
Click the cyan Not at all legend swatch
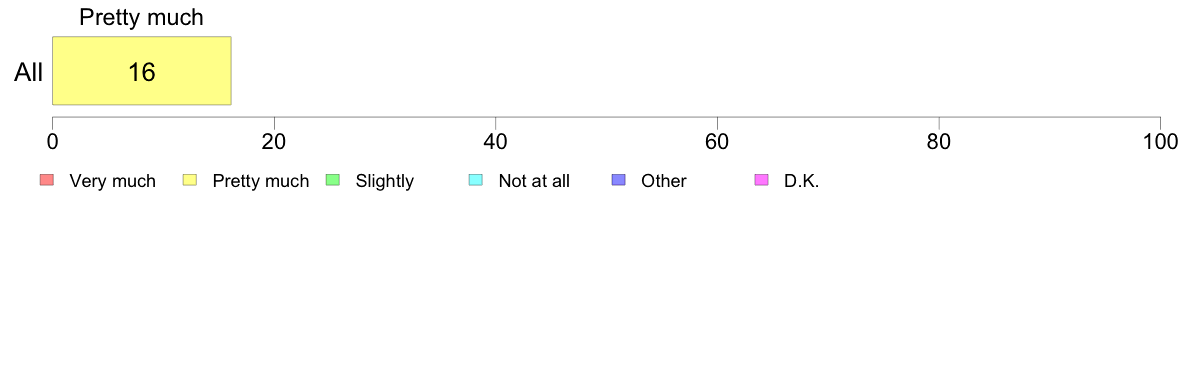point(475,180)
